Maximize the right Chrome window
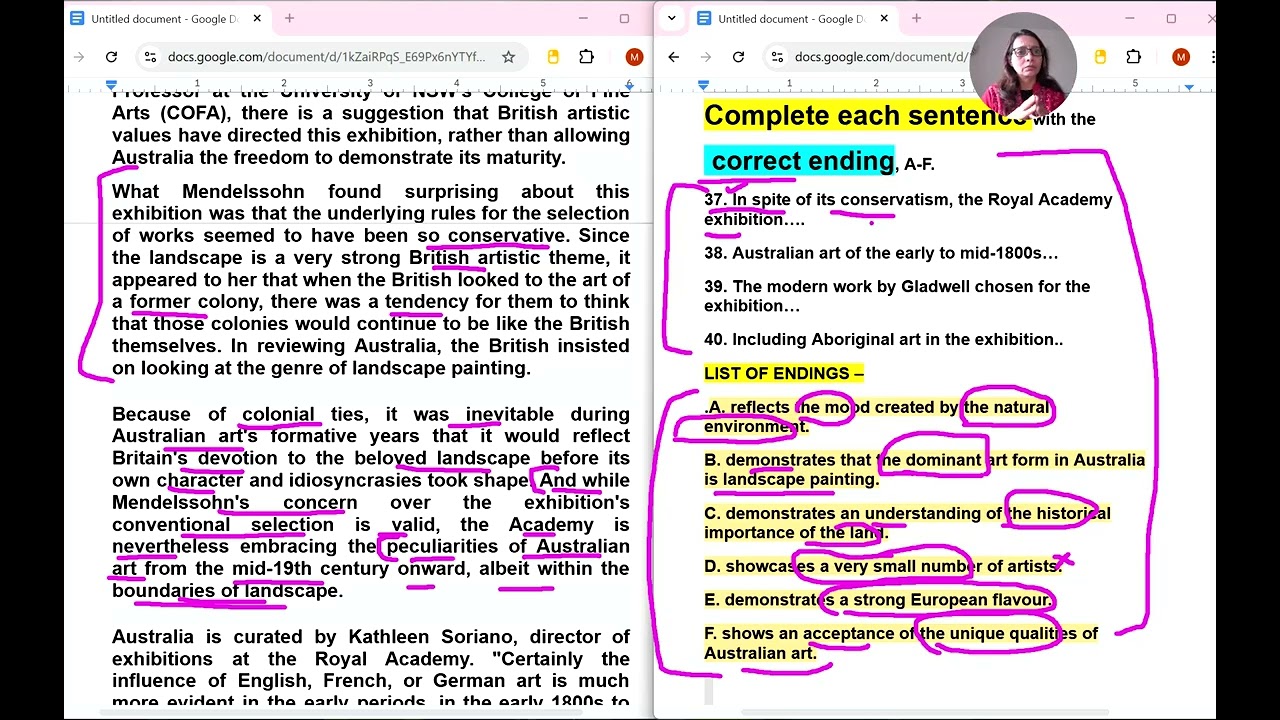1280x720 pixels. point(1171,18)
